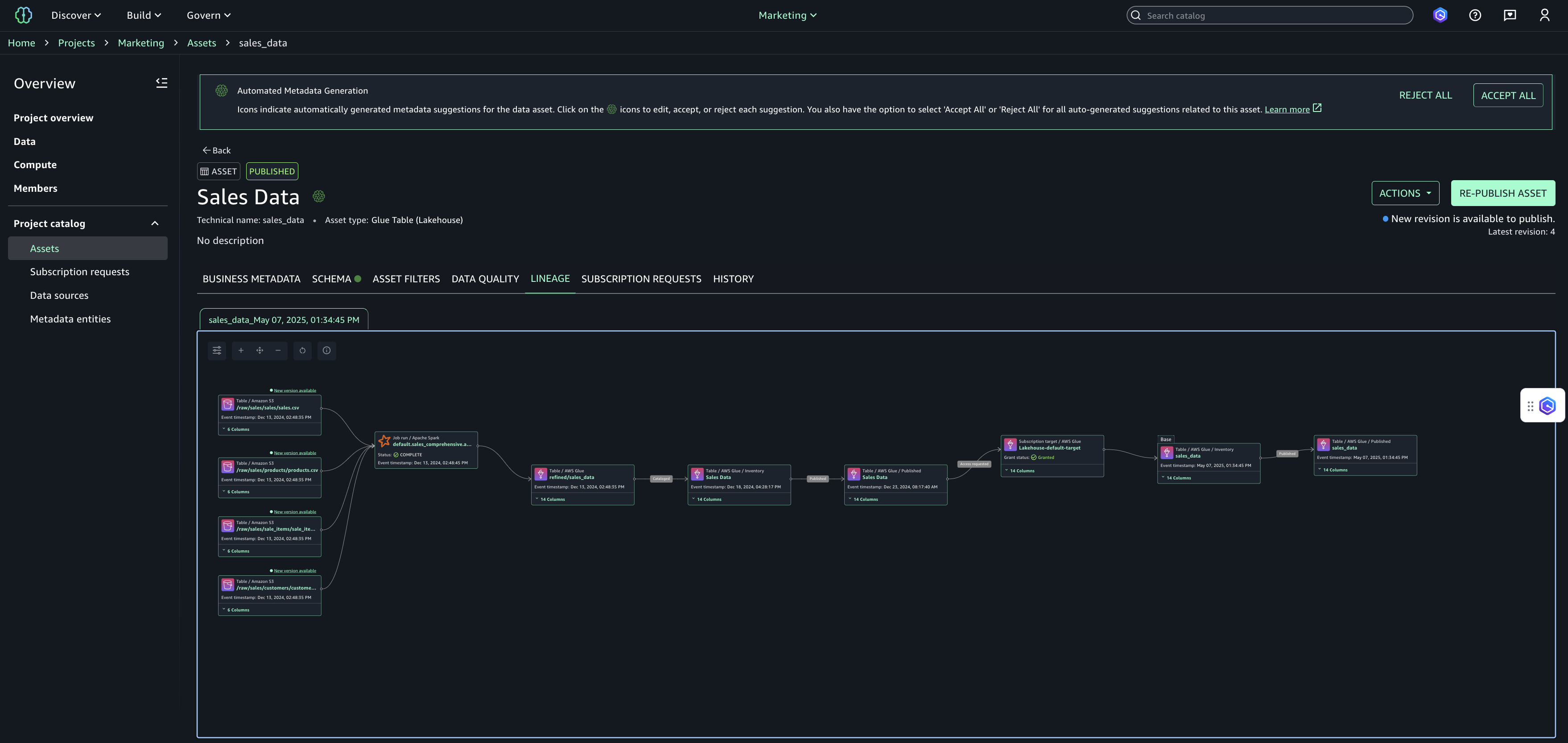Viewport: 1568px width, 743px height.
Task: Click ACCEPT ALL metadata suggestions
Action: click(1508, 95)
